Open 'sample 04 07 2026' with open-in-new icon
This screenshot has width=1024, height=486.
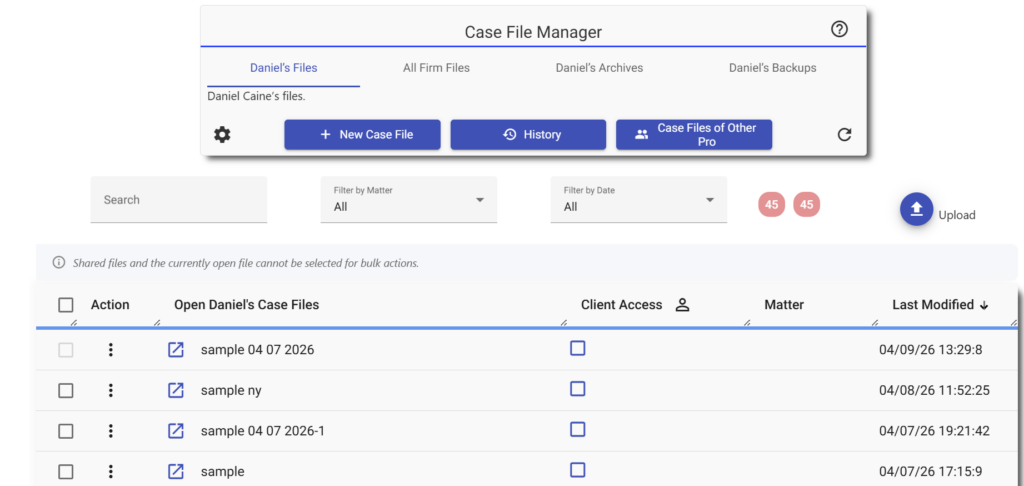coord(176,350)
